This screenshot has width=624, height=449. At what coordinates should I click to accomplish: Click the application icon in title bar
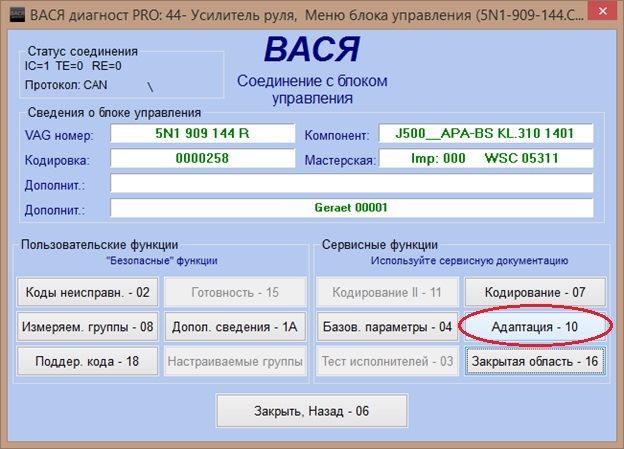17,15
